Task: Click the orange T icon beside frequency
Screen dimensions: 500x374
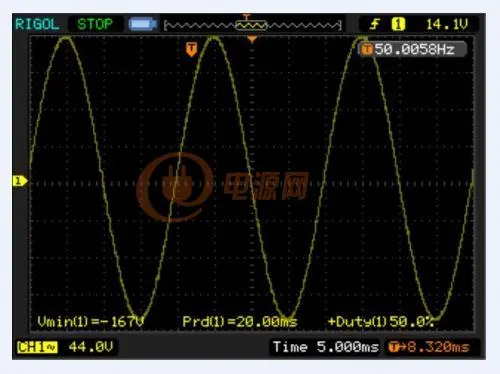Action: tap(367, 49)
